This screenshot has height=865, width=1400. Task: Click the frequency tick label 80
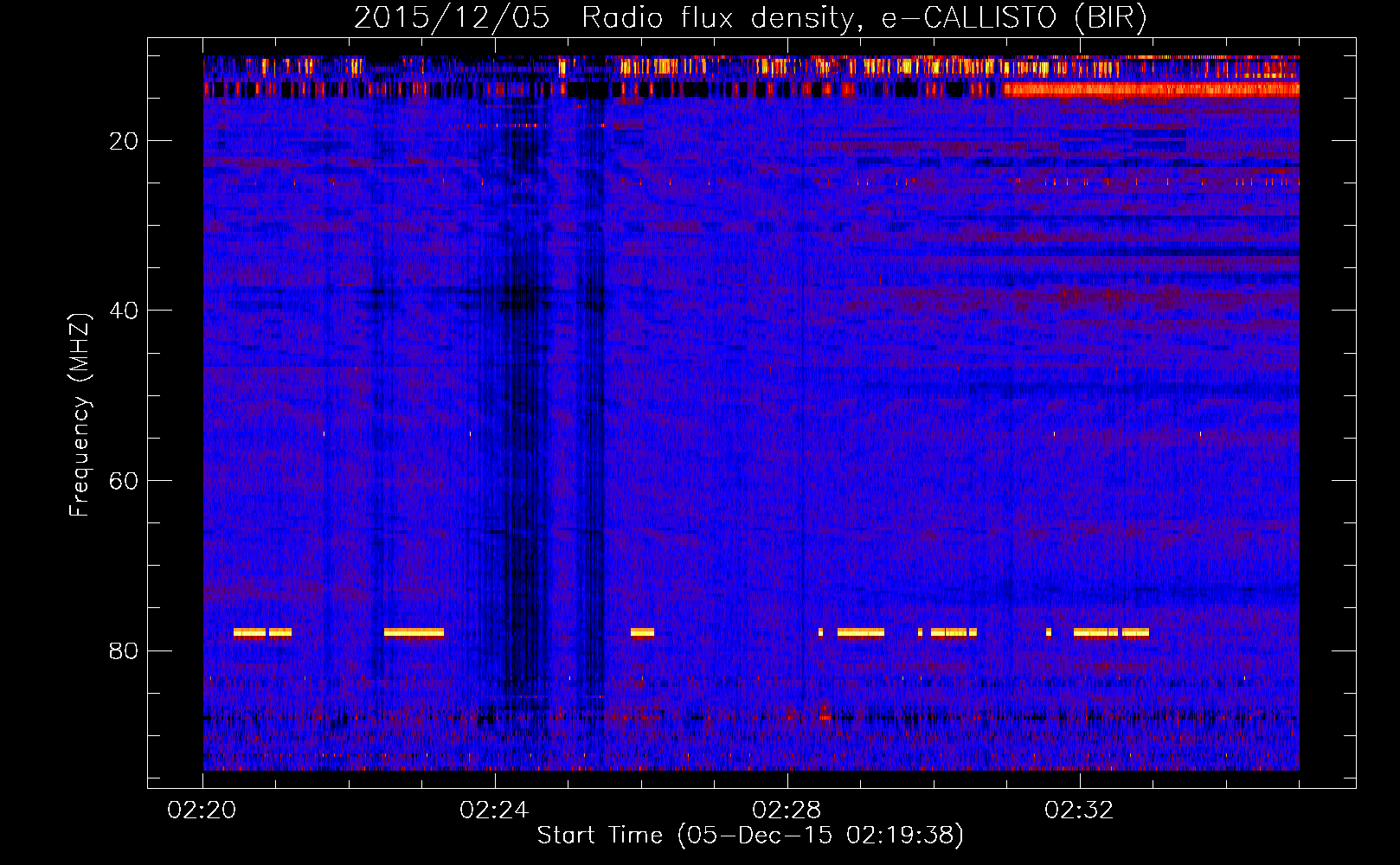point(124,650)
